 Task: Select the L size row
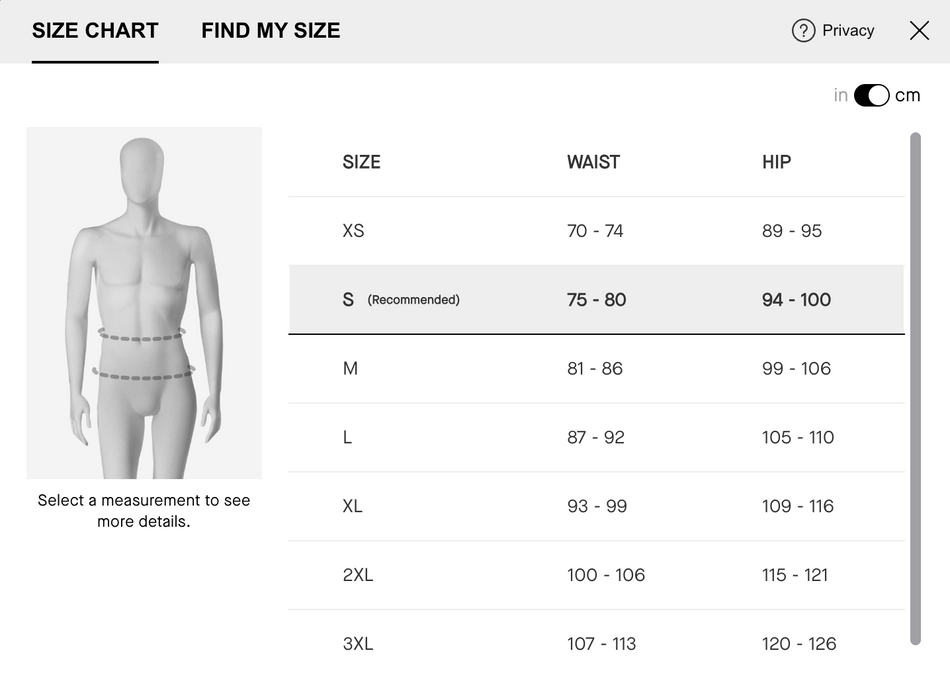click(x=597, y=437)
